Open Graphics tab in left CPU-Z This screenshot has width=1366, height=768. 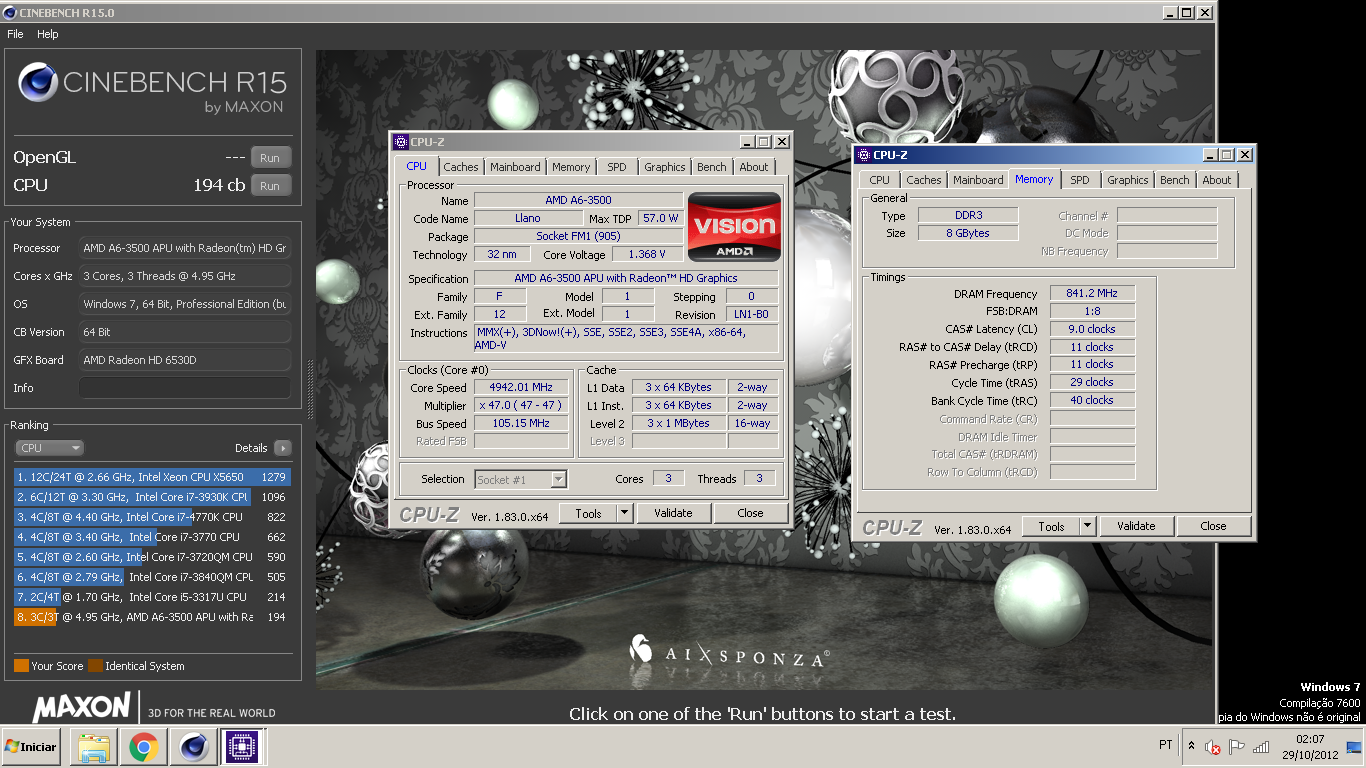(665, 167)
